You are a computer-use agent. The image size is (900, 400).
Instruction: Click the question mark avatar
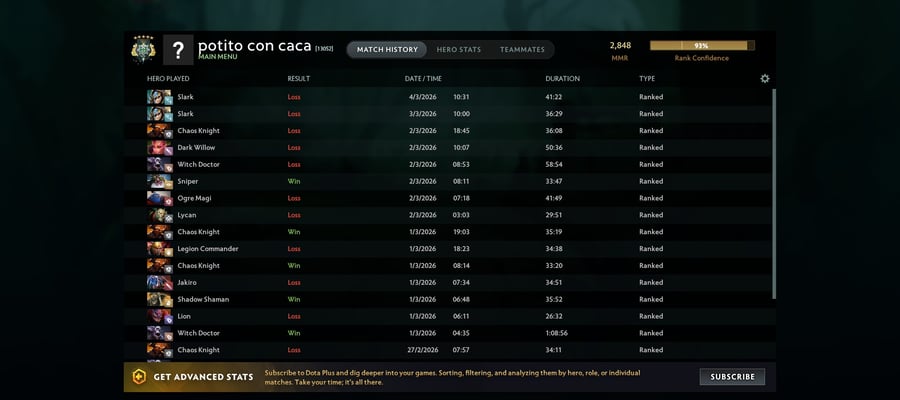[x=178, y=50]
